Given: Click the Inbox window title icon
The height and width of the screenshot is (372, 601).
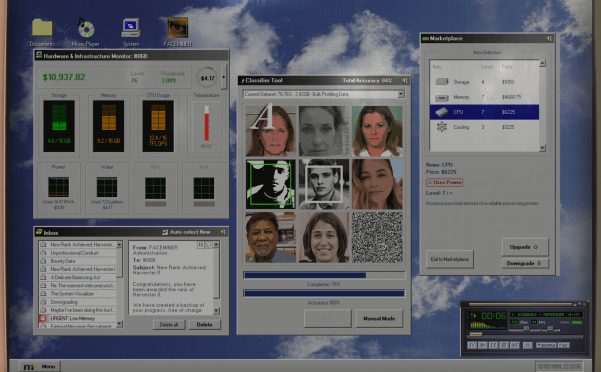Looking at the screenshot, I should pyautogui.click(x=39, y=232).
